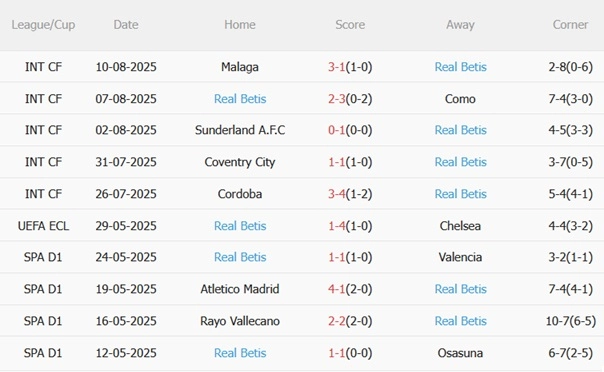Open Real Betis link in Cordoba row
604x372 pixels.
[460, 194]
